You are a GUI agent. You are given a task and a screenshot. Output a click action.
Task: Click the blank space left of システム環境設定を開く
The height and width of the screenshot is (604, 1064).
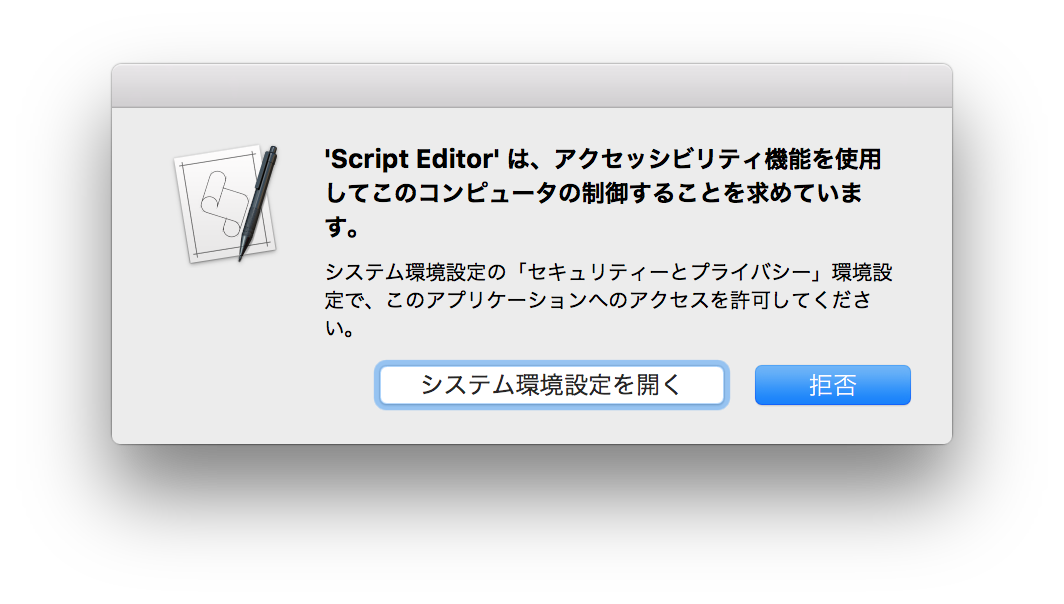coord(244,385)
